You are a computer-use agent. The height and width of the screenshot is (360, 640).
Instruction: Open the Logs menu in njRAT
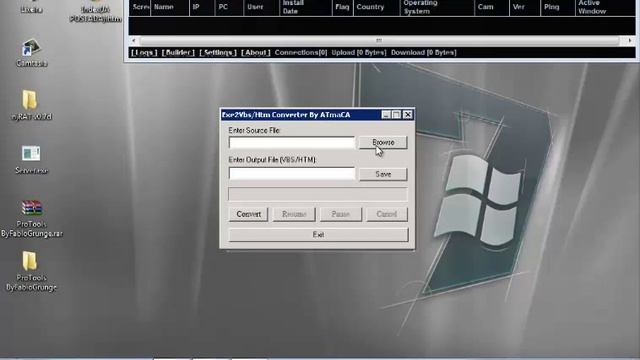(x=144, y=53)
